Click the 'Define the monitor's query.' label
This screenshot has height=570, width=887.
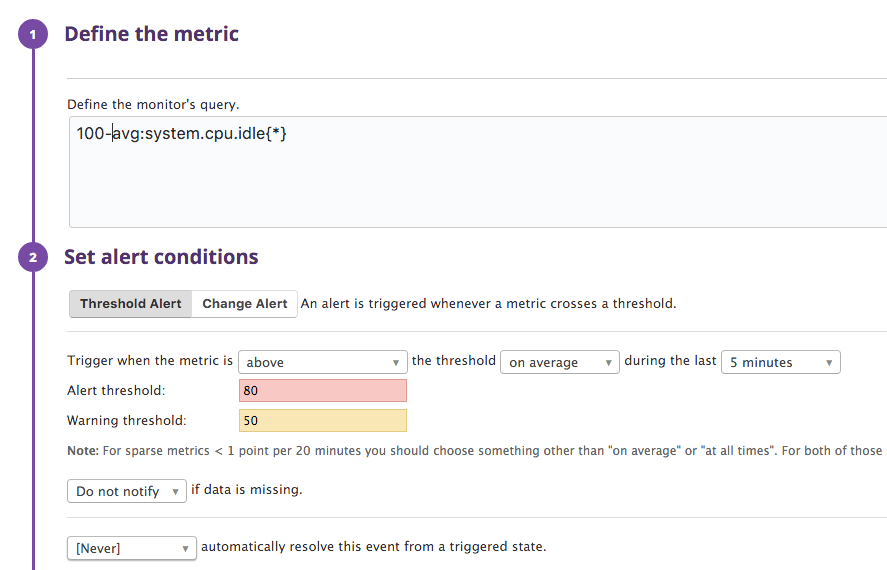point(153,104)
